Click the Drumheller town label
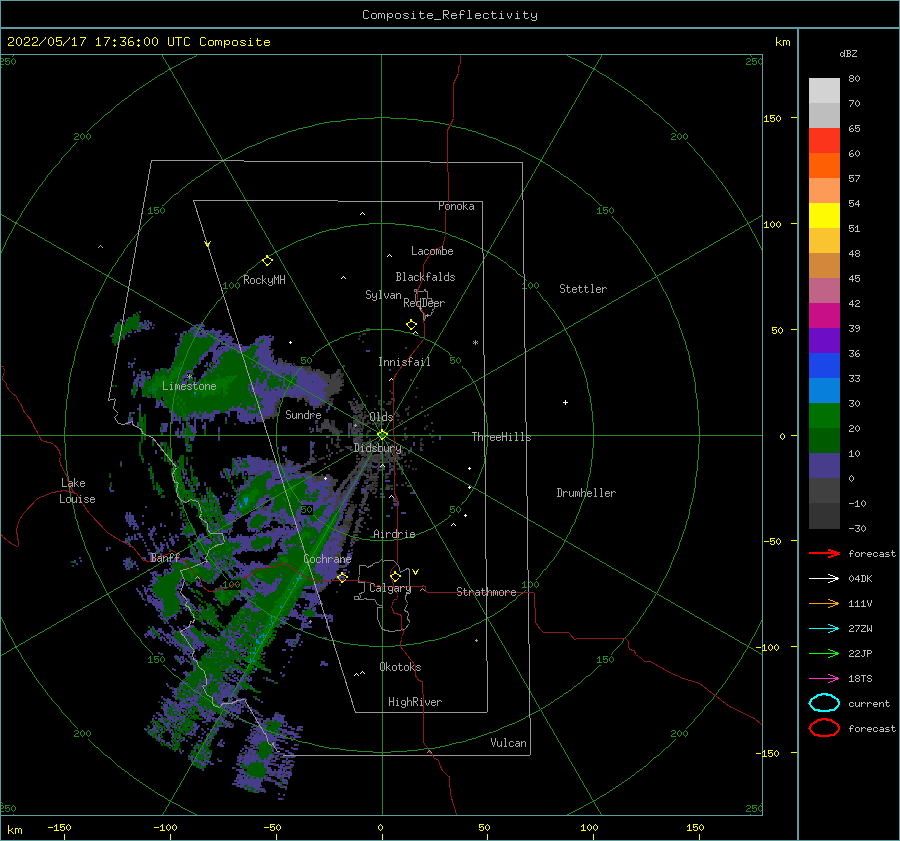 tap(586, 493)
